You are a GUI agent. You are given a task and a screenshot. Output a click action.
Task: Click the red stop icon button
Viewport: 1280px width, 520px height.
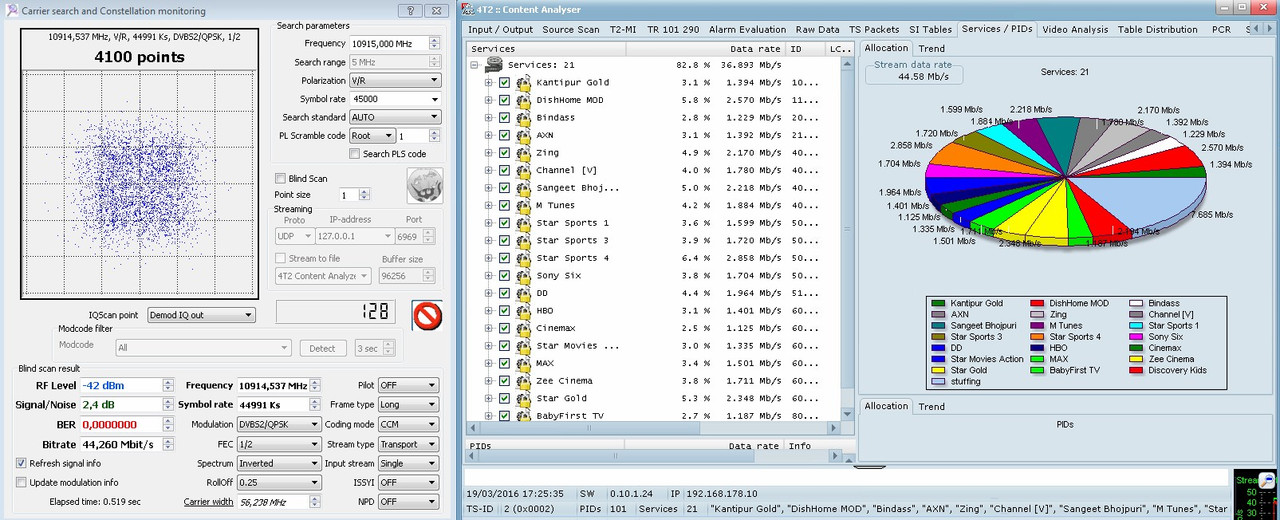[427, 315]
